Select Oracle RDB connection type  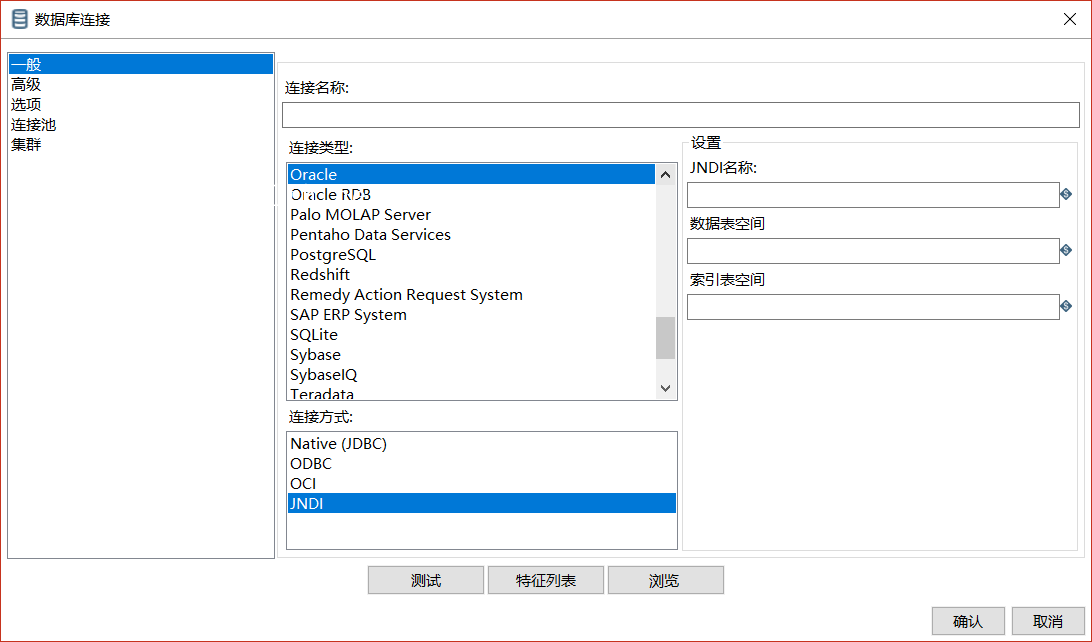pos(471,194)
